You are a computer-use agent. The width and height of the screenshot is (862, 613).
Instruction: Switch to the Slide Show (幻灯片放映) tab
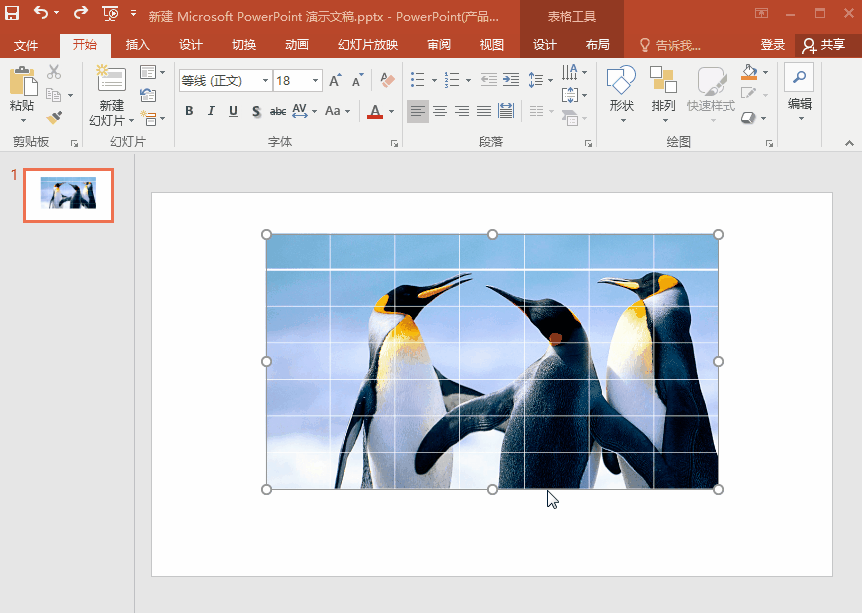368,45
